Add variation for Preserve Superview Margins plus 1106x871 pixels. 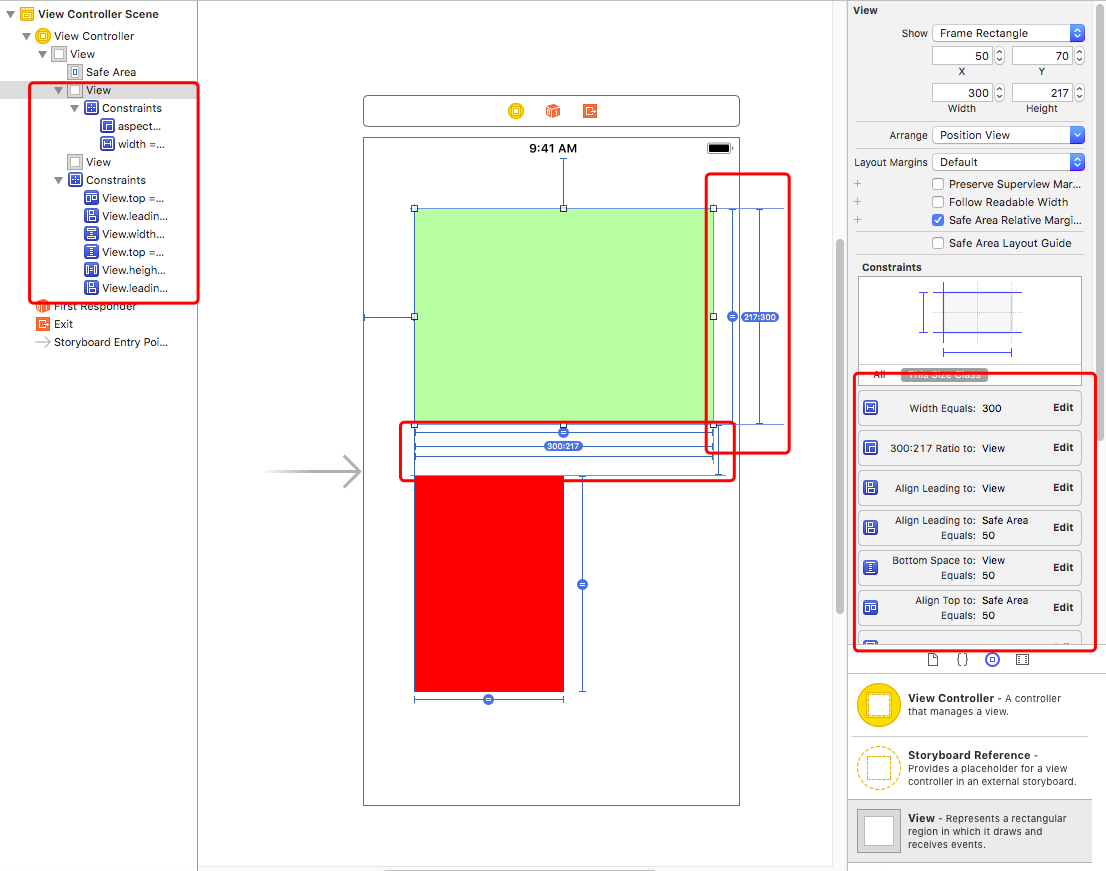[858, 184]
